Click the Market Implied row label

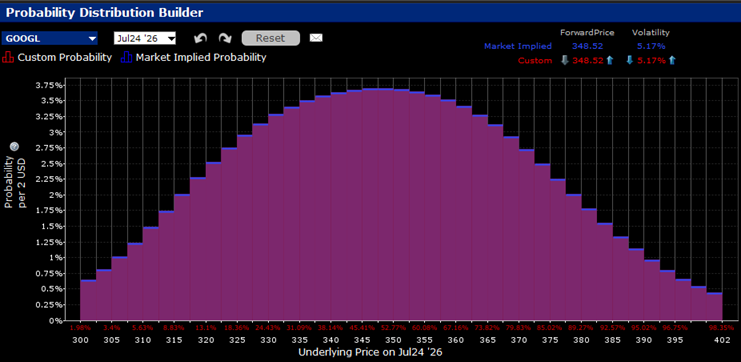pyautogui.click(x=517, y=46)
